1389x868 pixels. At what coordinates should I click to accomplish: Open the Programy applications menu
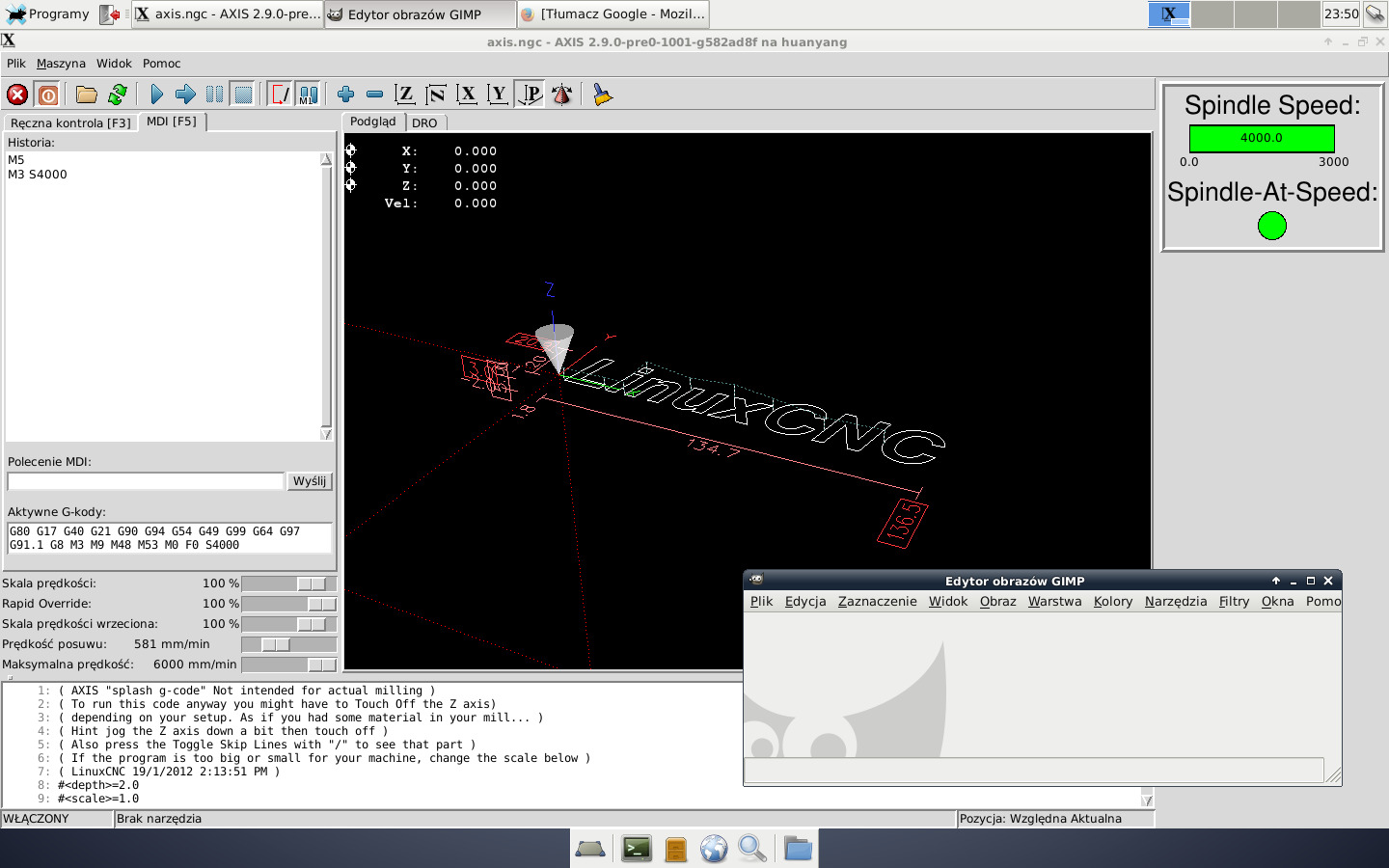(x=48, y=14)
